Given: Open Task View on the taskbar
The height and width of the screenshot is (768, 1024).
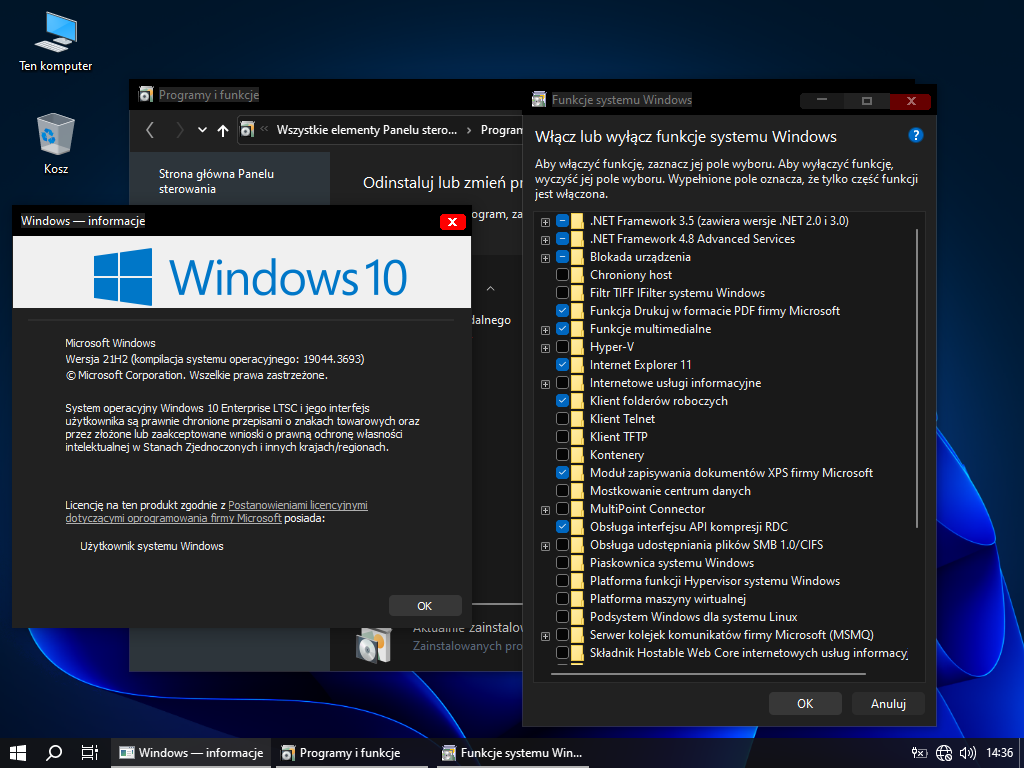Looking at the screenshot, I should [89, 753].
